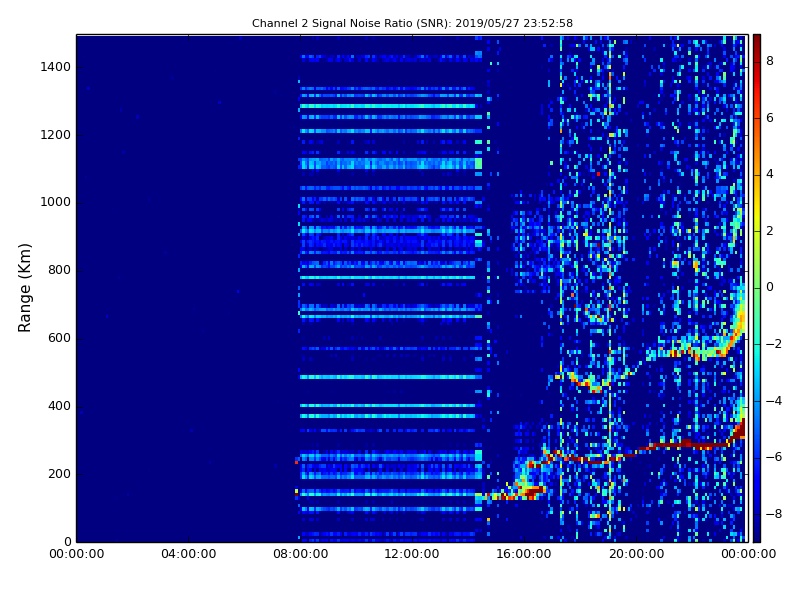Click the colorbar label 4
Image resolution: width=800 pixels, height=600 pixels.
coord(770,174)
